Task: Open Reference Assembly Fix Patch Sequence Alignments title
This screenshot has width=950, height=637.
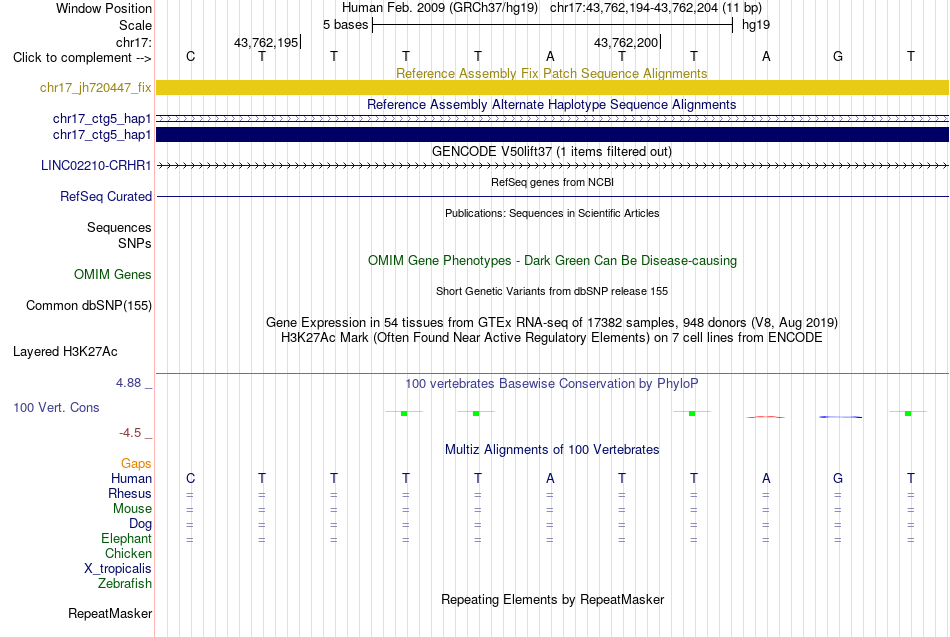Action: [552, 73]
